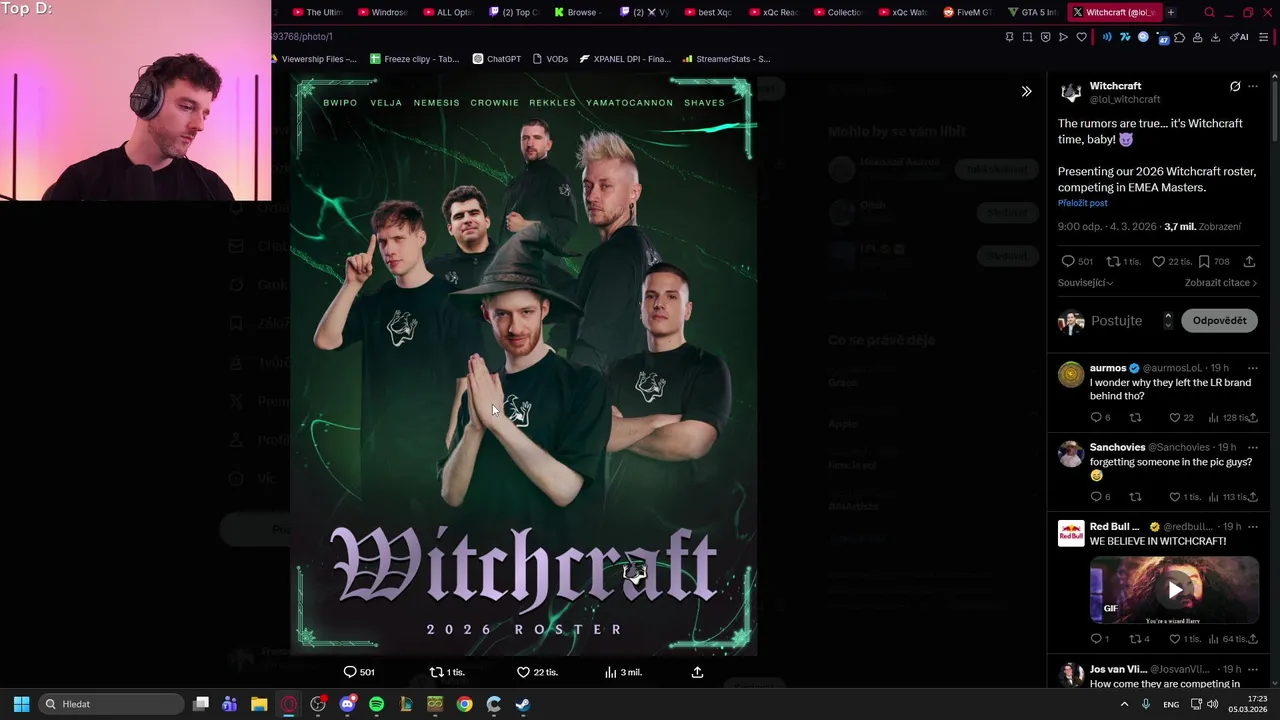
Task: Click the Postujte reply input field
Action: point(1116,321)
